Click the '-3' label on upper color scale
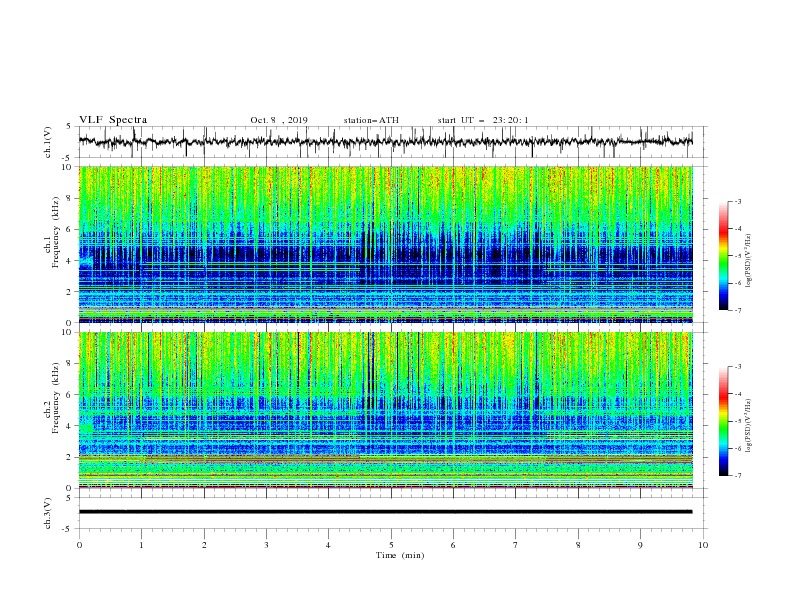This screenshot has height=612, width=792. point(737,201)
